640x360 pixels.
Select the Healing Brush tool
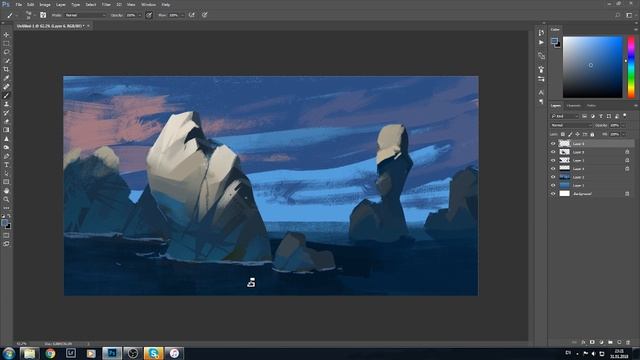6,87
